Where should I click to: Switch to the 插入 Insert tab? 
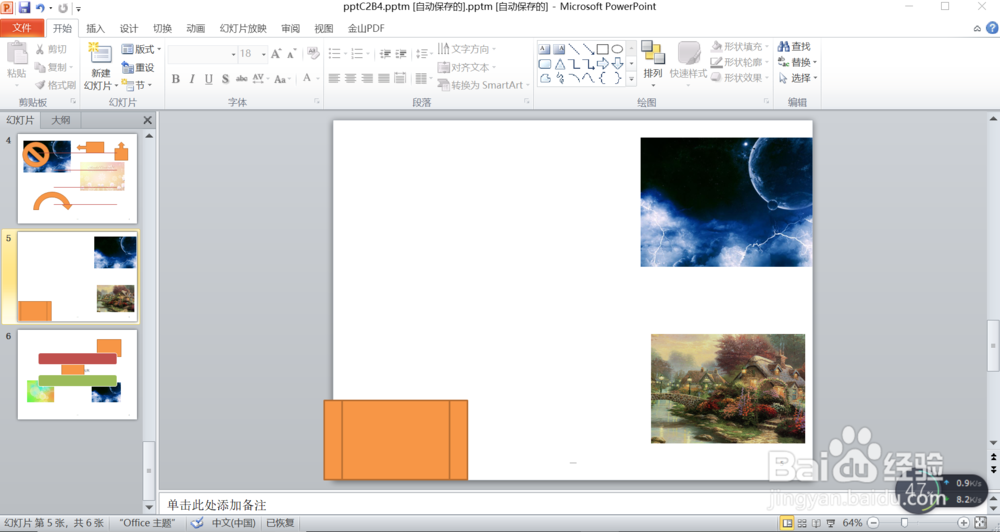[x=95, y=28]
